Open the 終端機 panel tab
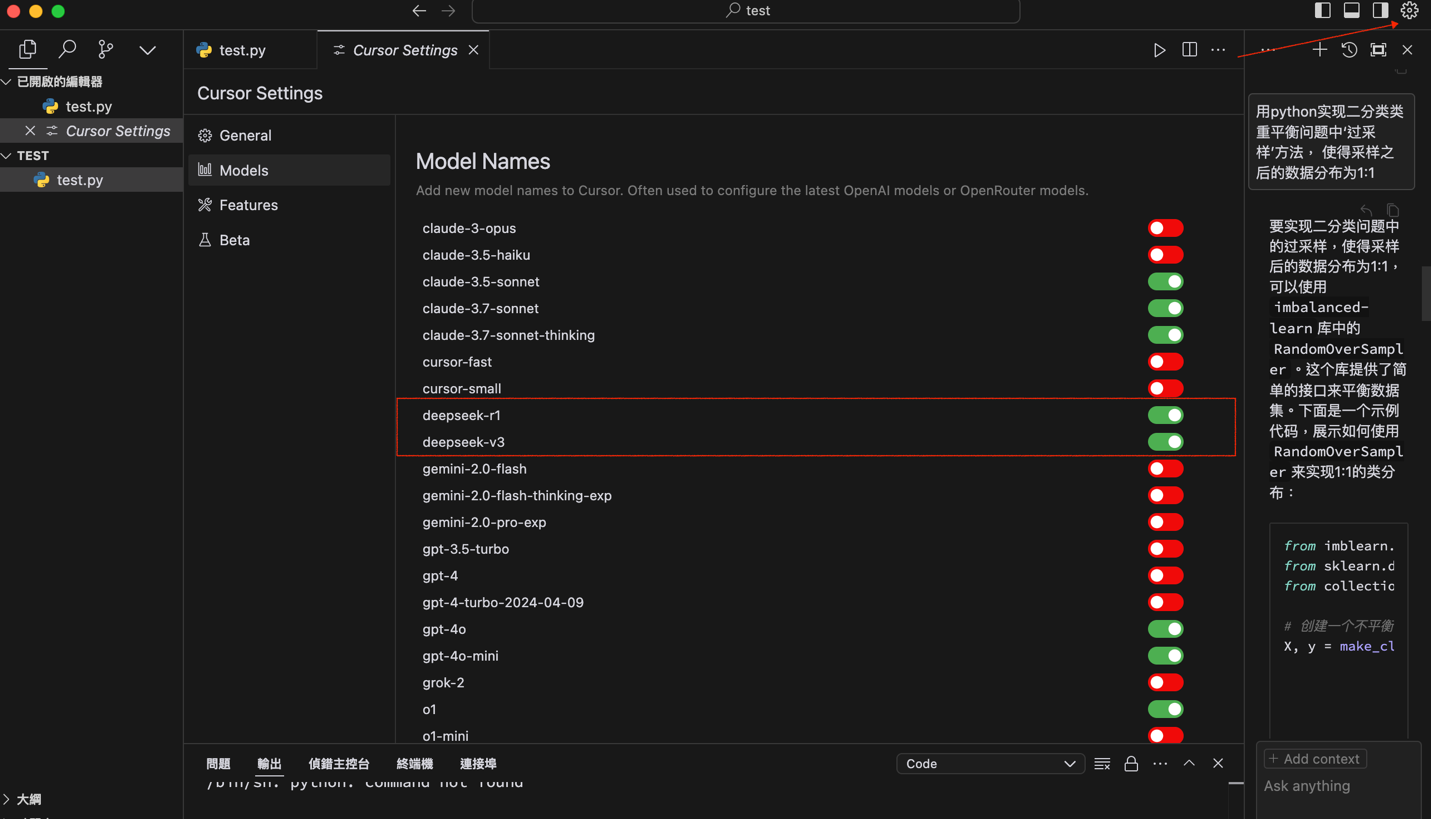This screenshot has height=819, width=1431. pyautogui.click(x=415, y=764)
